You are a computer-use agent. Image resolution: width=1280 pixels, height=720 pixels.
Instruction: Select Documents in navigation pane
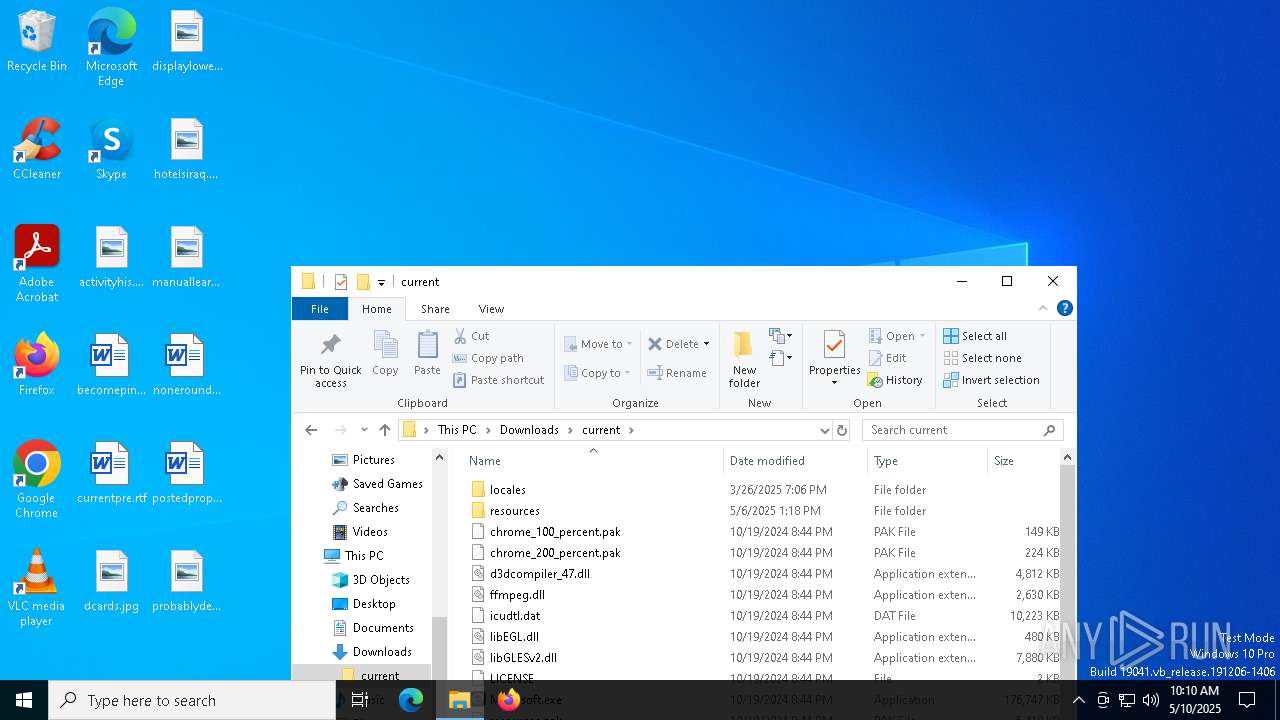click(383, 628)
